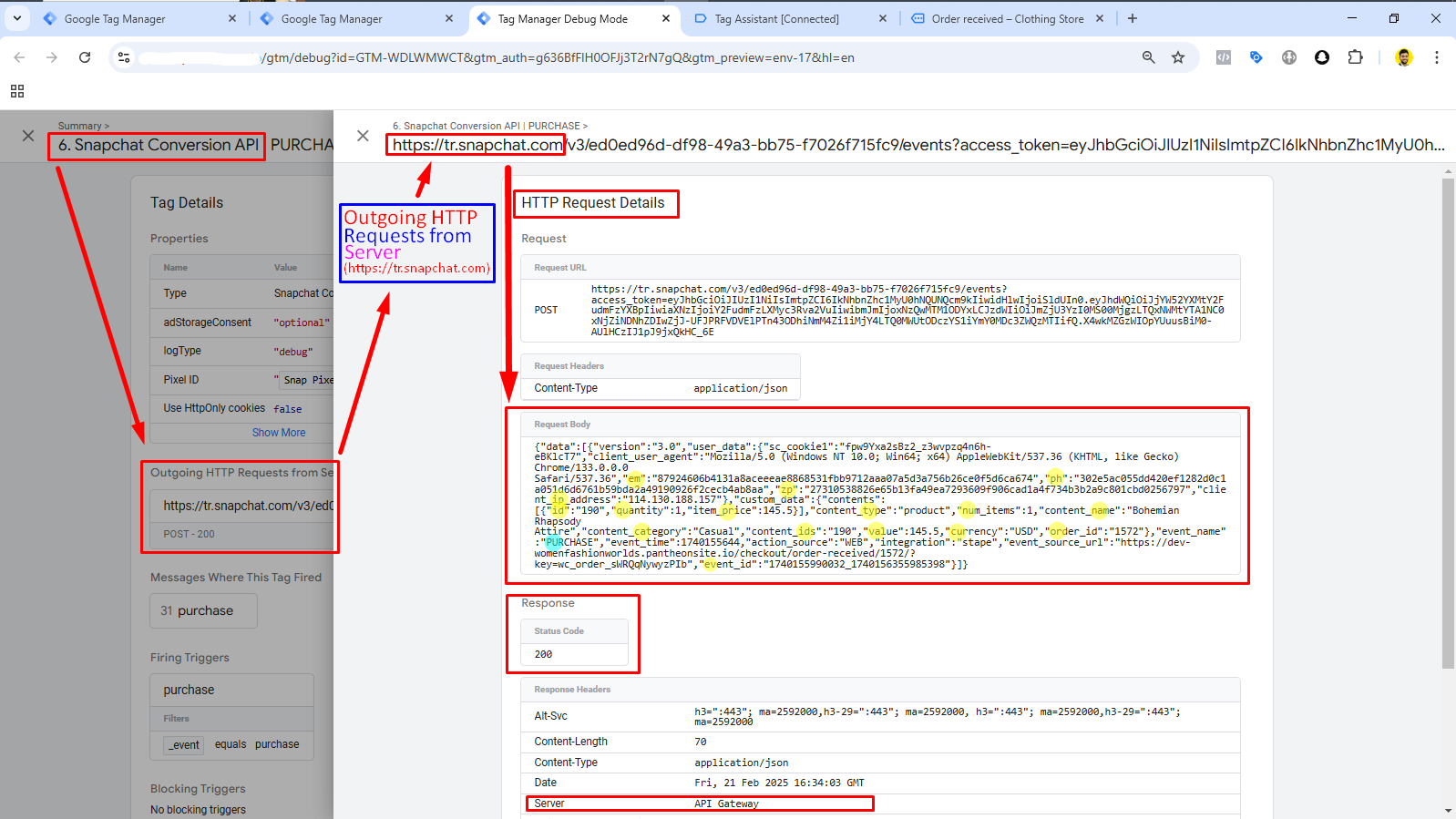Image resolution: width=1456 pixels, height=819 pixels.
Task: Bookmark this page with the star icon
Action: click(1178, 57)
